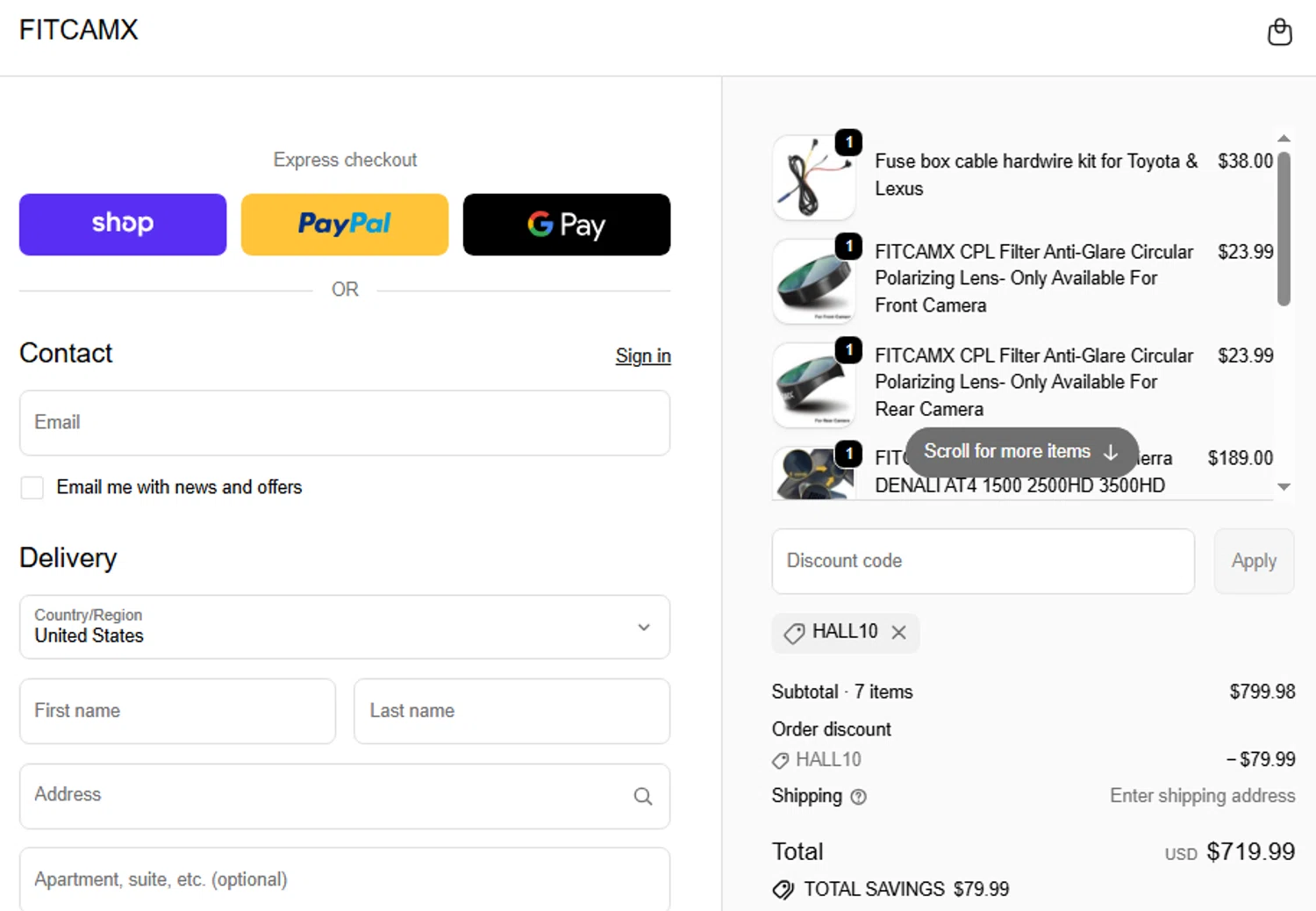Click the Contact section heading
This screenshot has height=911, width=1316.
point(66,353)
